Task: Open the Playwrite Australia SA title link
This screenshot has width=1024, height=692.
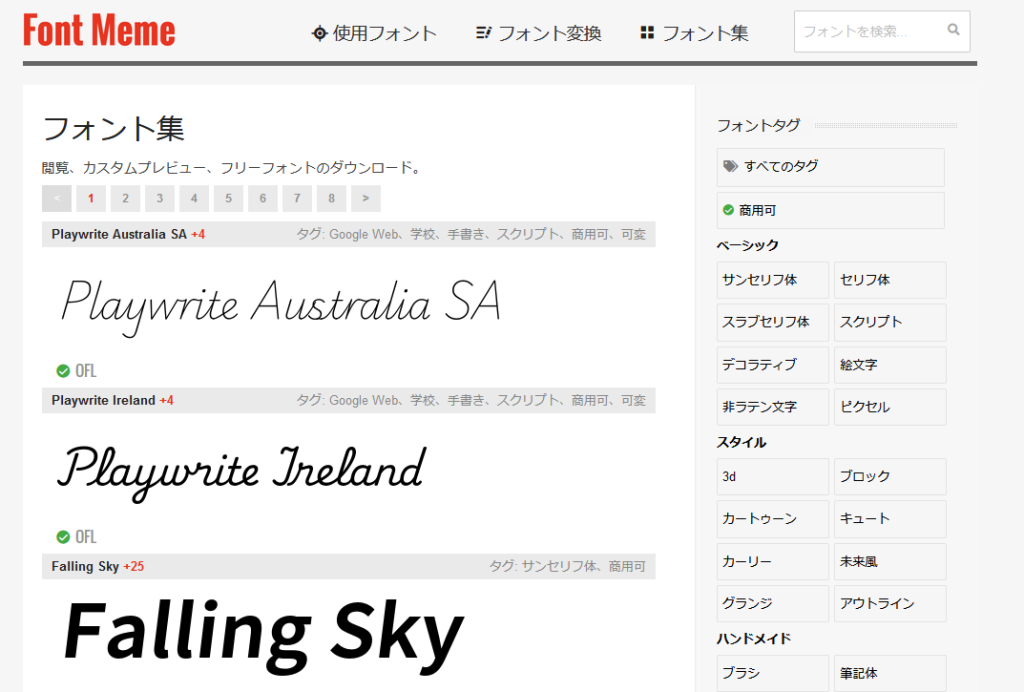Action: [119, 234]
